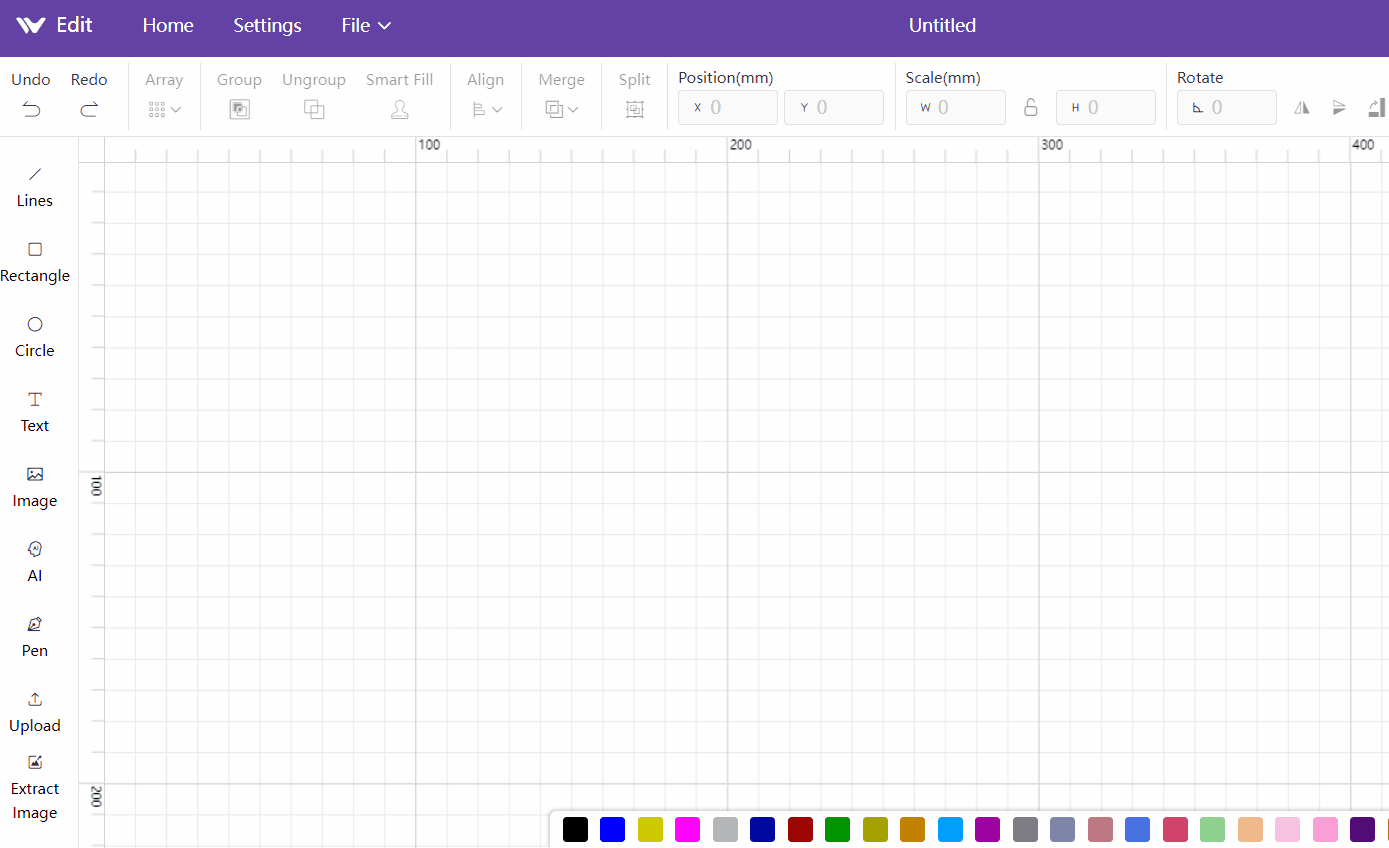Click the Scale height input field
The height and width of the screenshot is (848, 1389).
1106,108
